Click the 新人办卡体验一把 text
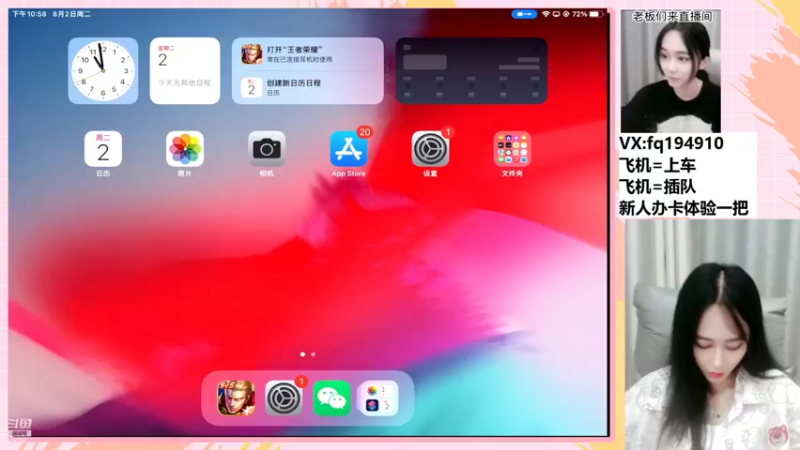 (684, 208)
